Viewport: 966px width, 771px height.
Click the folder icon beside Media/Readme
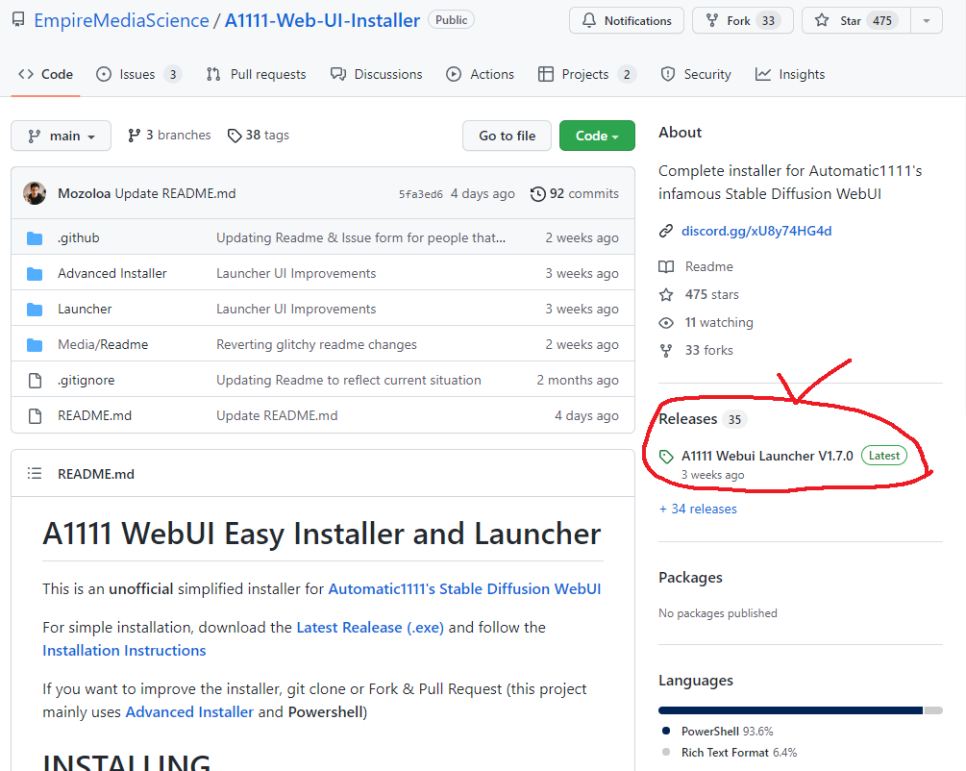point(35,345)
